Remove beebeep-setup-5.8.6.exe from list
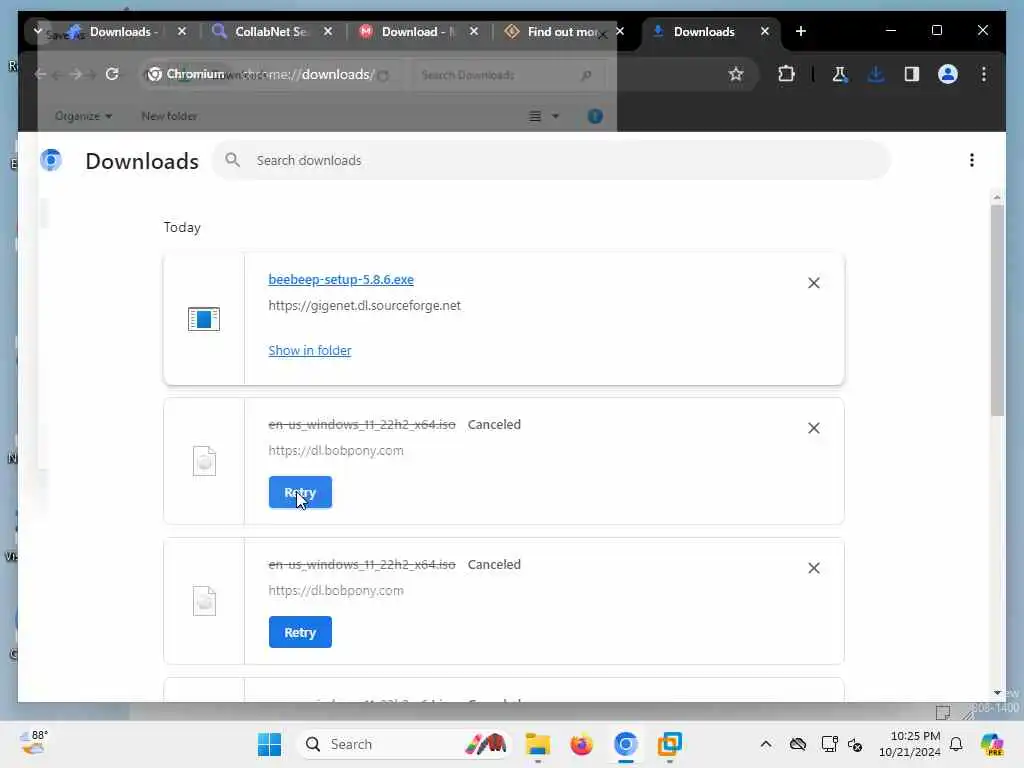 814,283
